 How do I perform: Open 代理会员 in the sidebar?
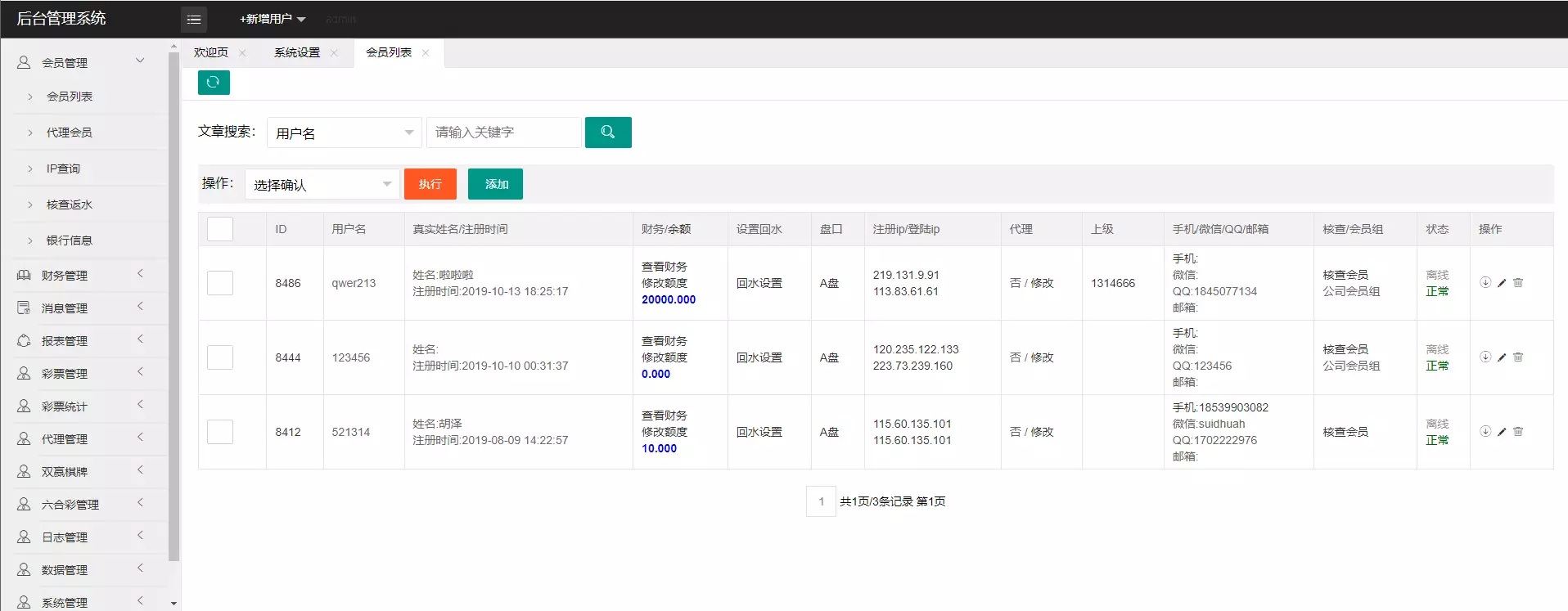(x=70, y=133)
